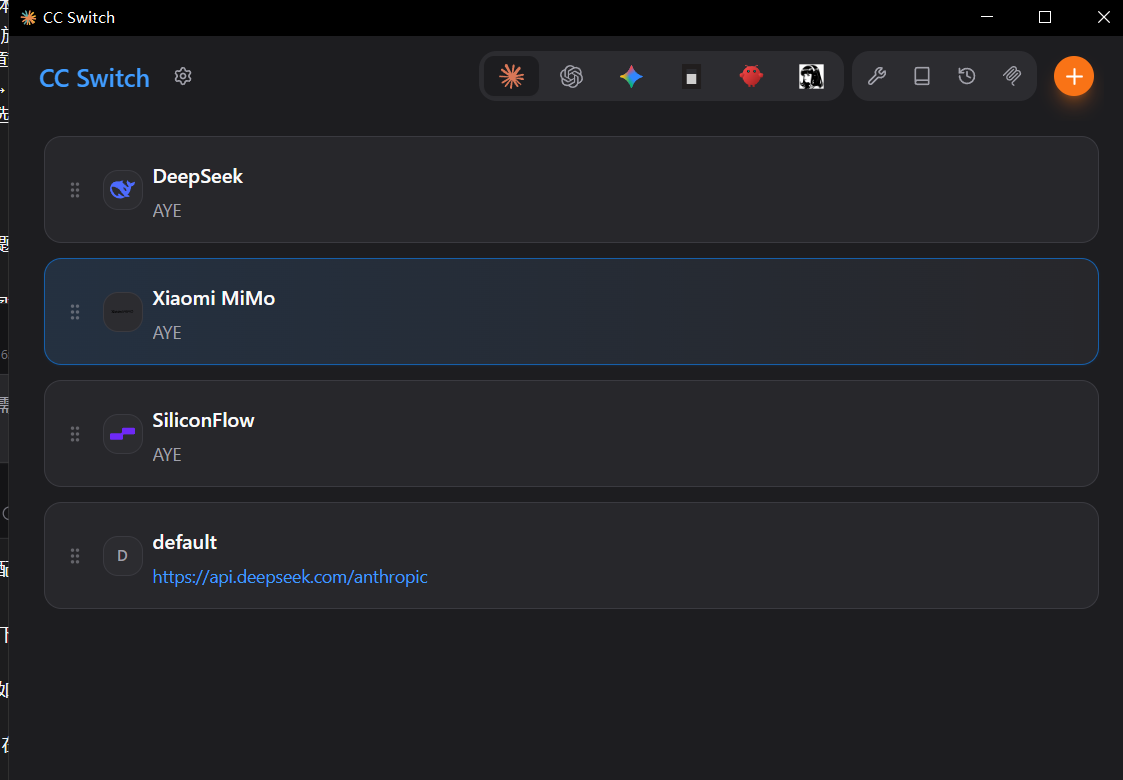Click the SiliconFlow purple logo

click(x=122, y=434)
